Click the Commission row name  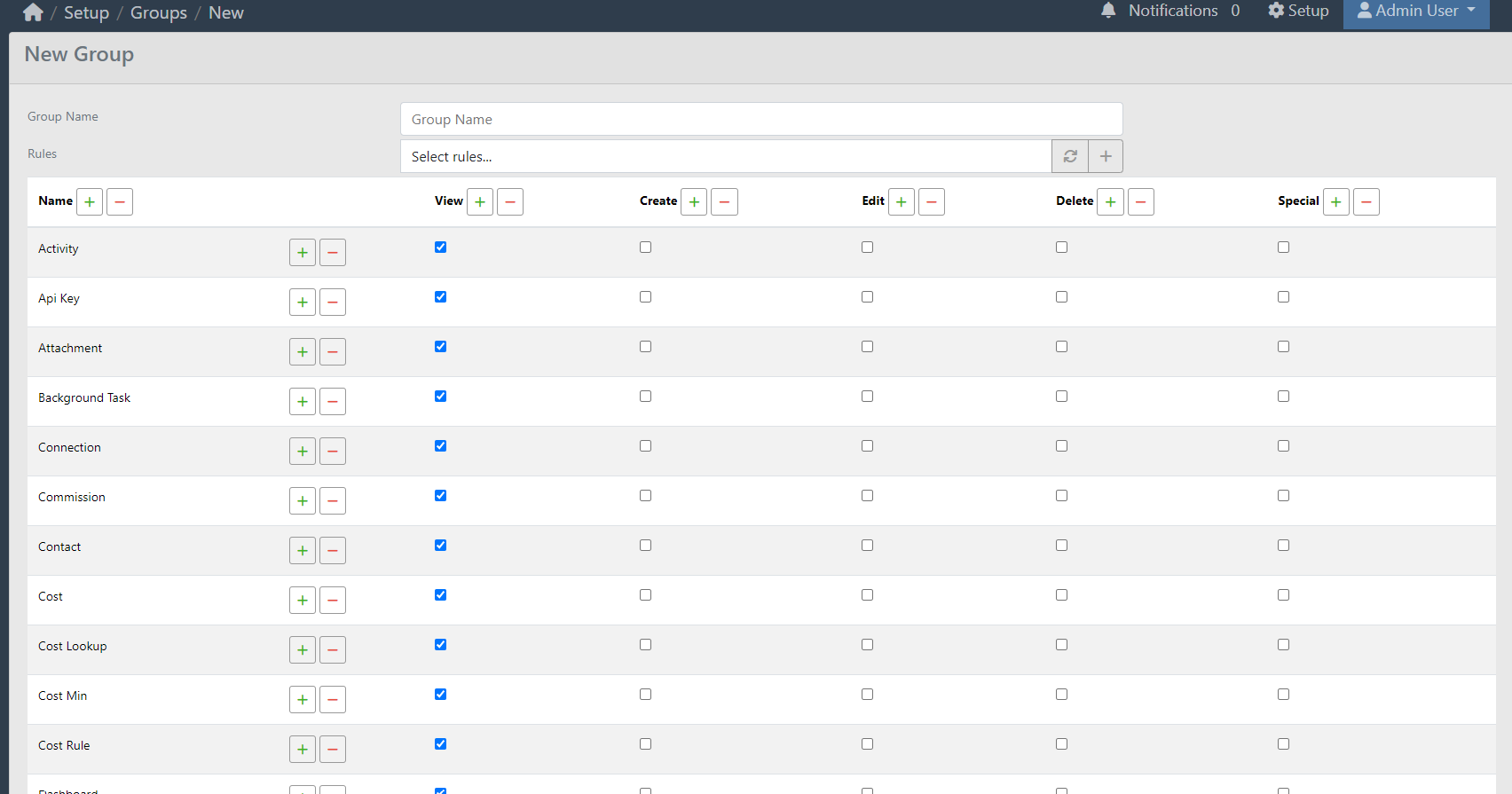click(72, 497)
